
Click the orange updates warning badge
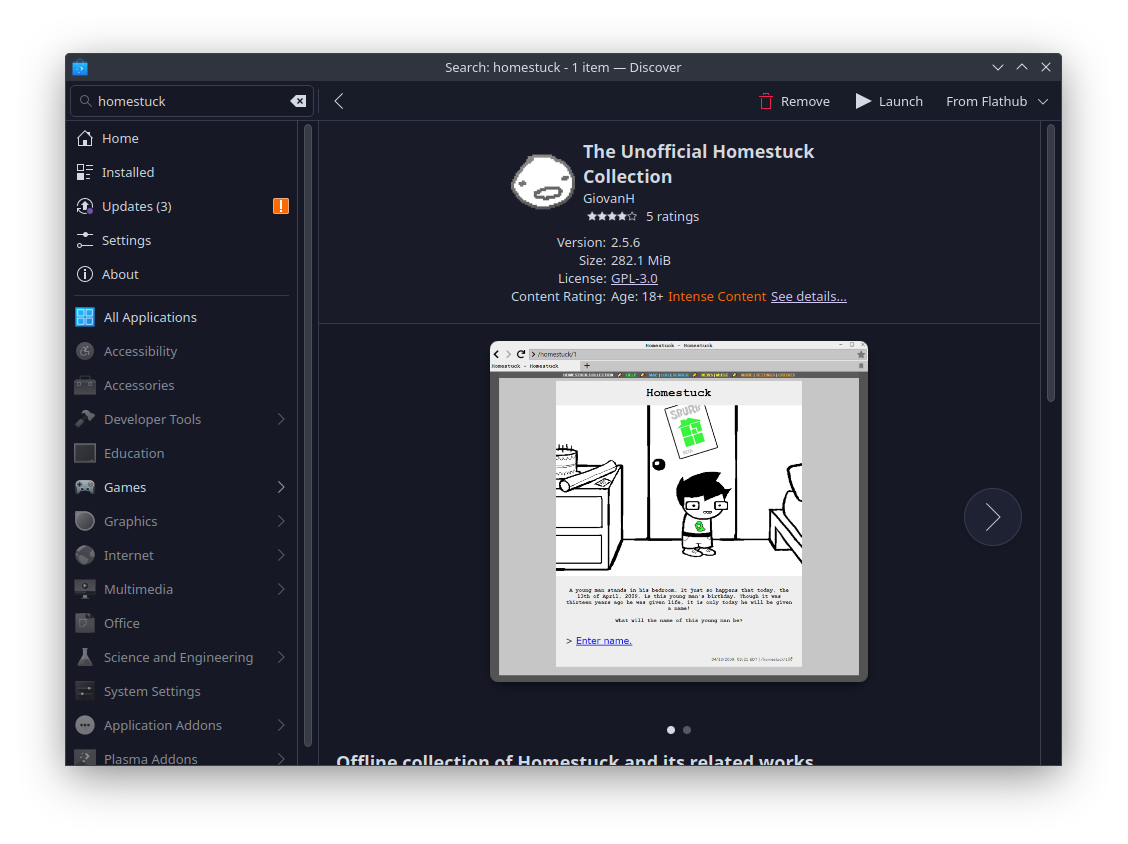(281, 206)
